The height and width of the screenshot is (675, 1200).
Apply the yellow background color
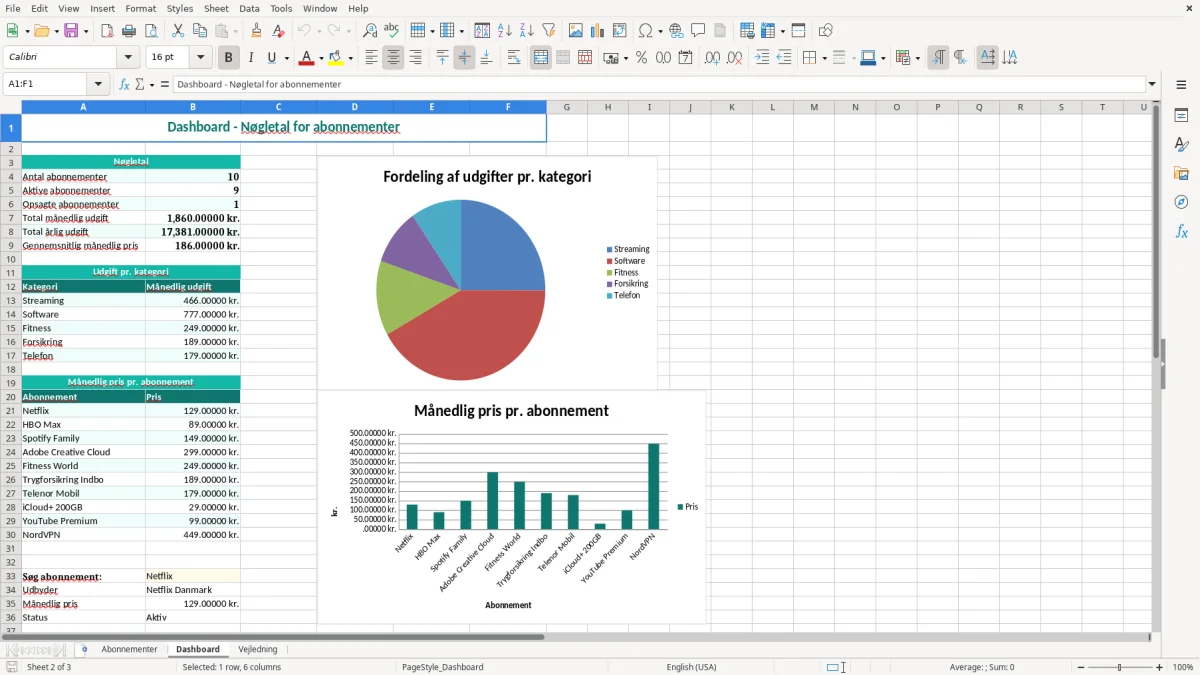tap(337, 58)
